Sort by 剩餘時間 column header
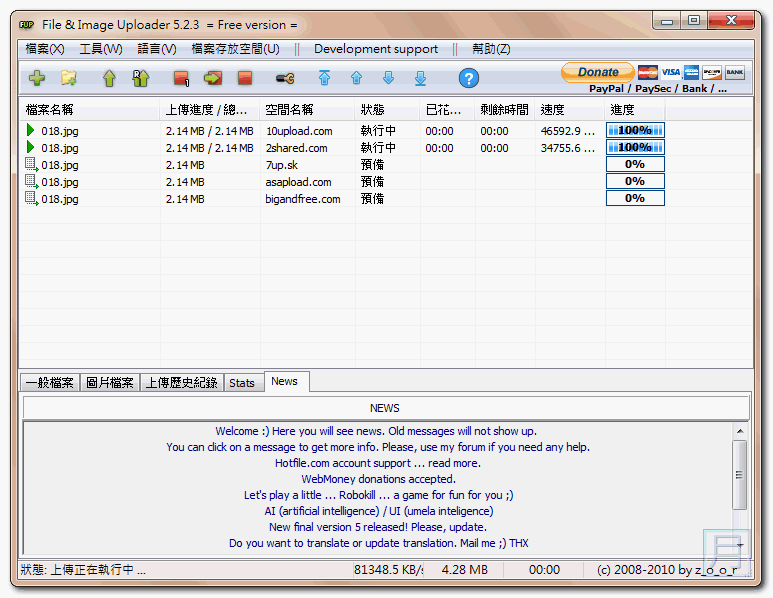 [x=504, y=109]
